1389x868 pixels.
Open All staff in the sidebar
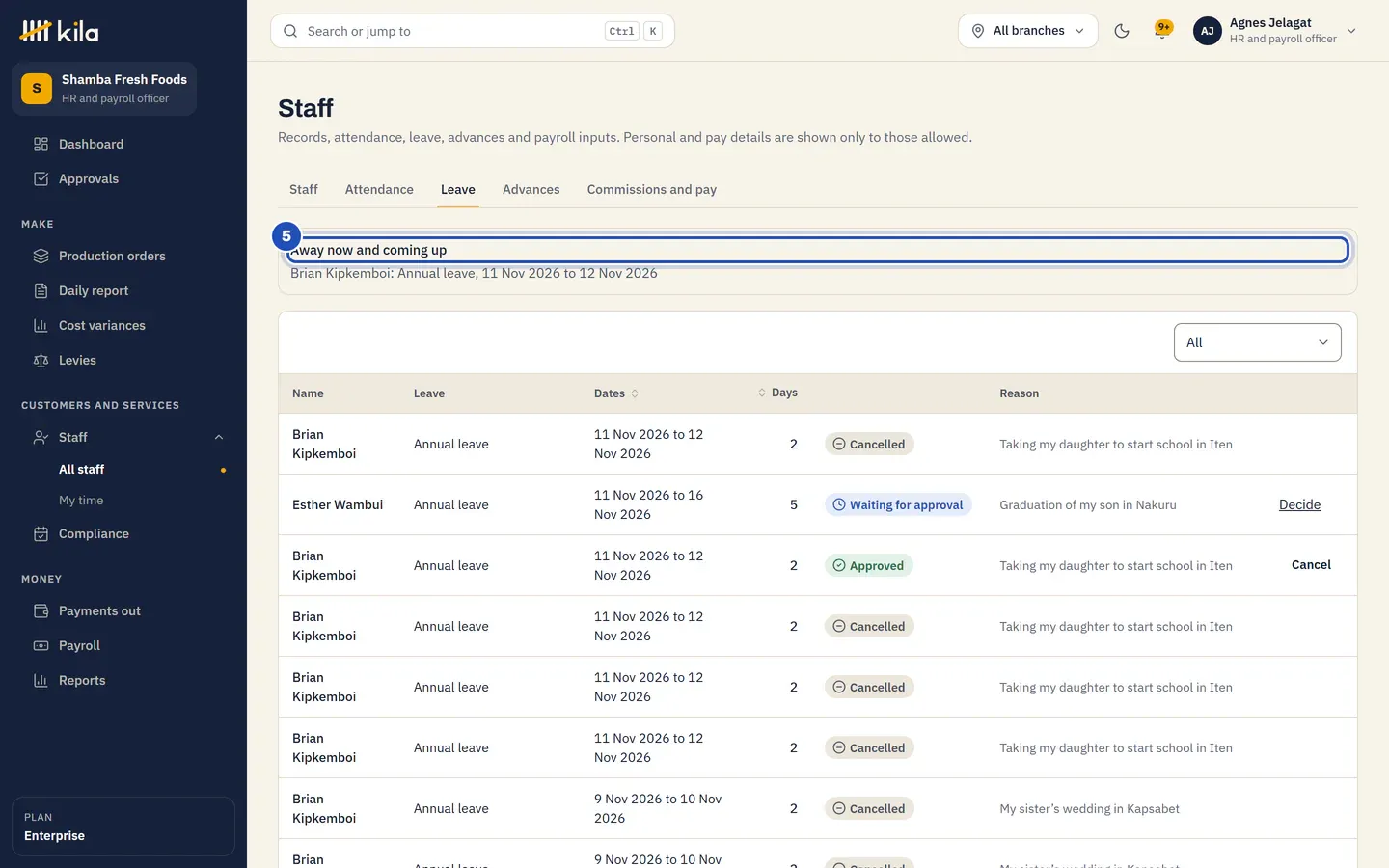82,470
